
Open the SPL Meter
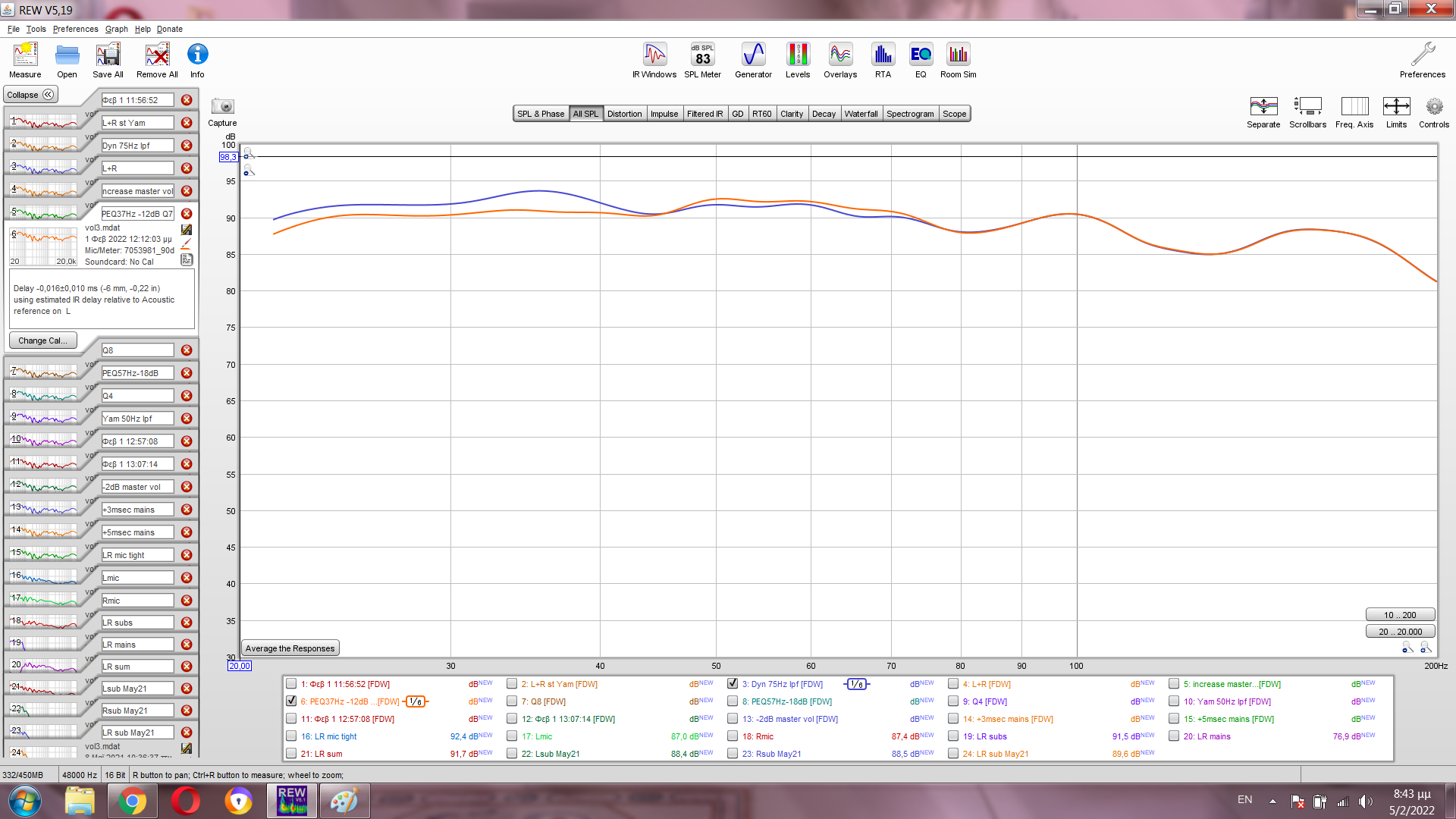pyautogui.click(x=702, y=60)
